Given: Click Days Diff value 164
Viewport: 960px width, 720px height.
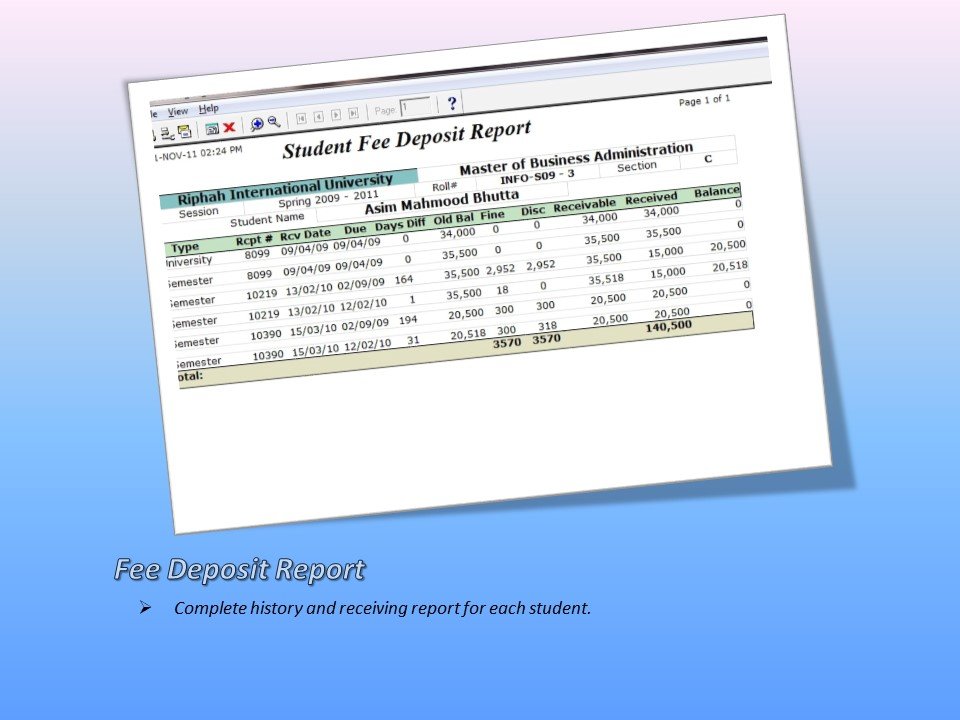Looking at the screenshot, I should [403, 280].
